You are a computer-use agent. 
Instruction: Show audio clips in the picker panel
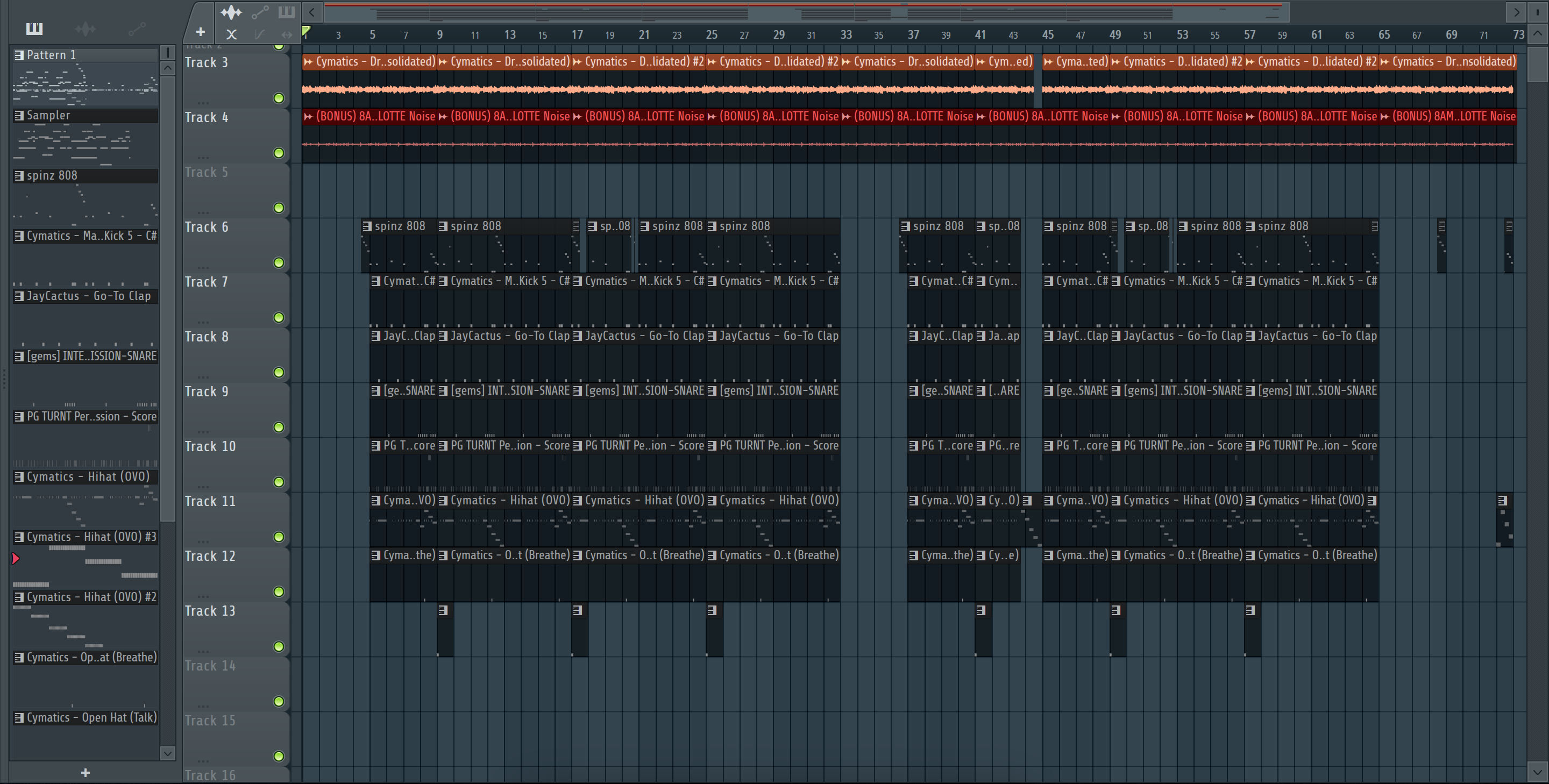point(86,28)
